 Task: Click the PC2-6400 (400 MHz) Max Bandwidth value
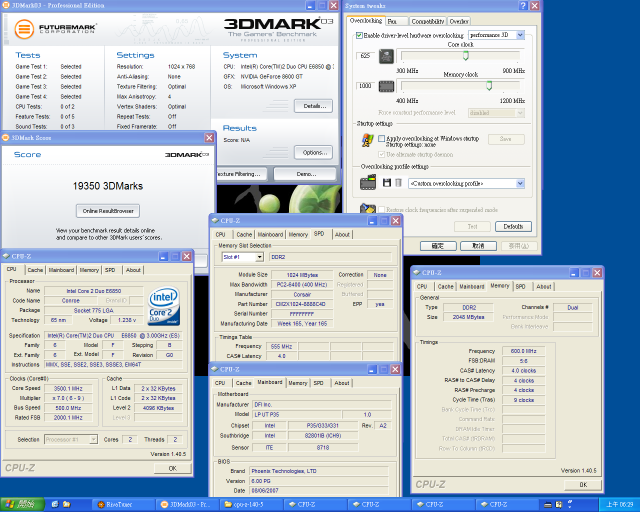[301, 285]
